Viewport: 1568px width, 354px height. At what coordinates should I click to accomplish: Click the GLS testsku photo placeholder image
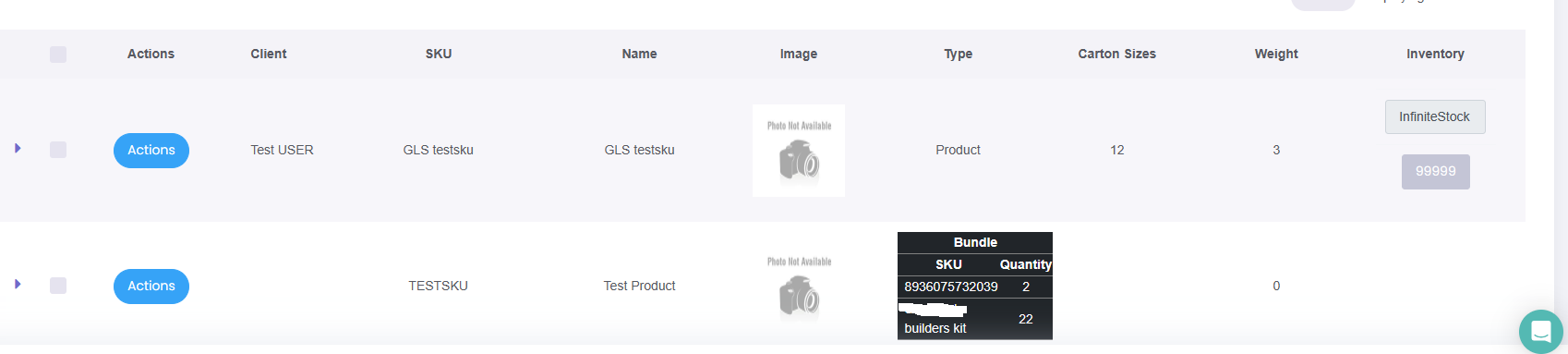[x=799, y=150]
